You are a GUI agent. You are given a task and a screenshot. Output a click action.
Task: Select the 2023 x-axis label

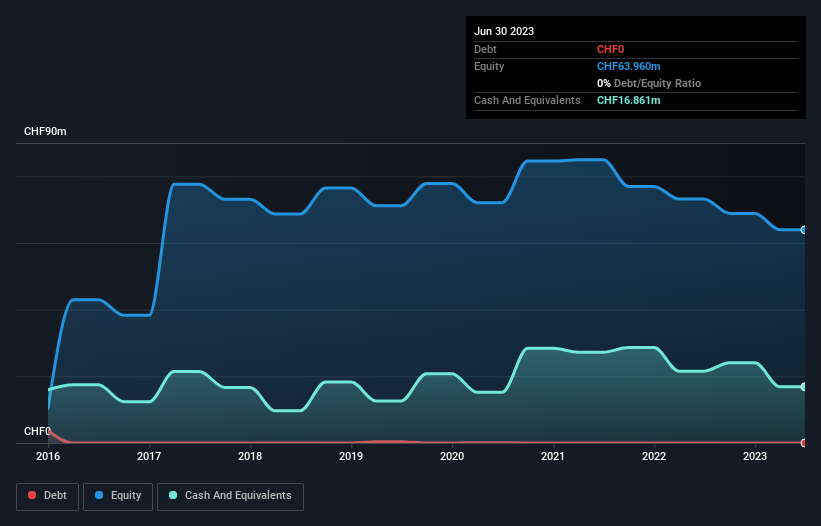tap(755, 456)
